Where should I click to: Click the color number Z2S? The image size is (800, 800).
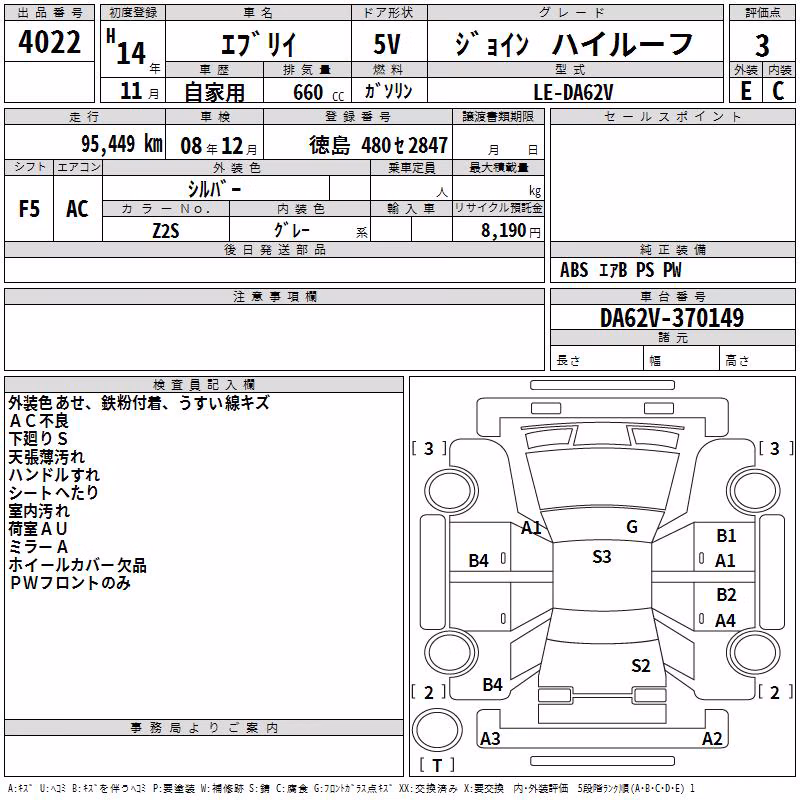pos(166,231)
